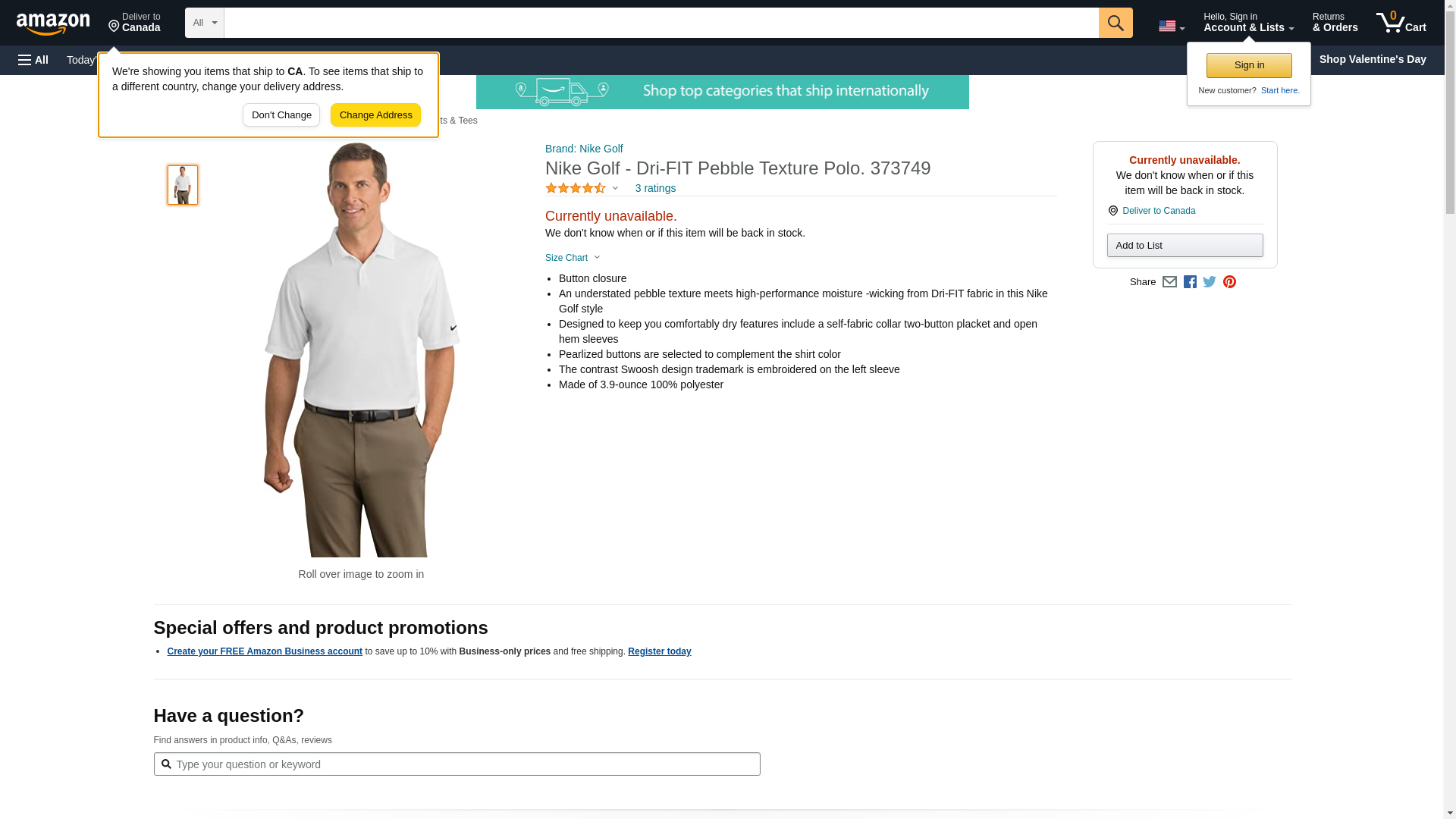Open the search category All dropdown
The image size is (1456, 819).
point(204,23)
